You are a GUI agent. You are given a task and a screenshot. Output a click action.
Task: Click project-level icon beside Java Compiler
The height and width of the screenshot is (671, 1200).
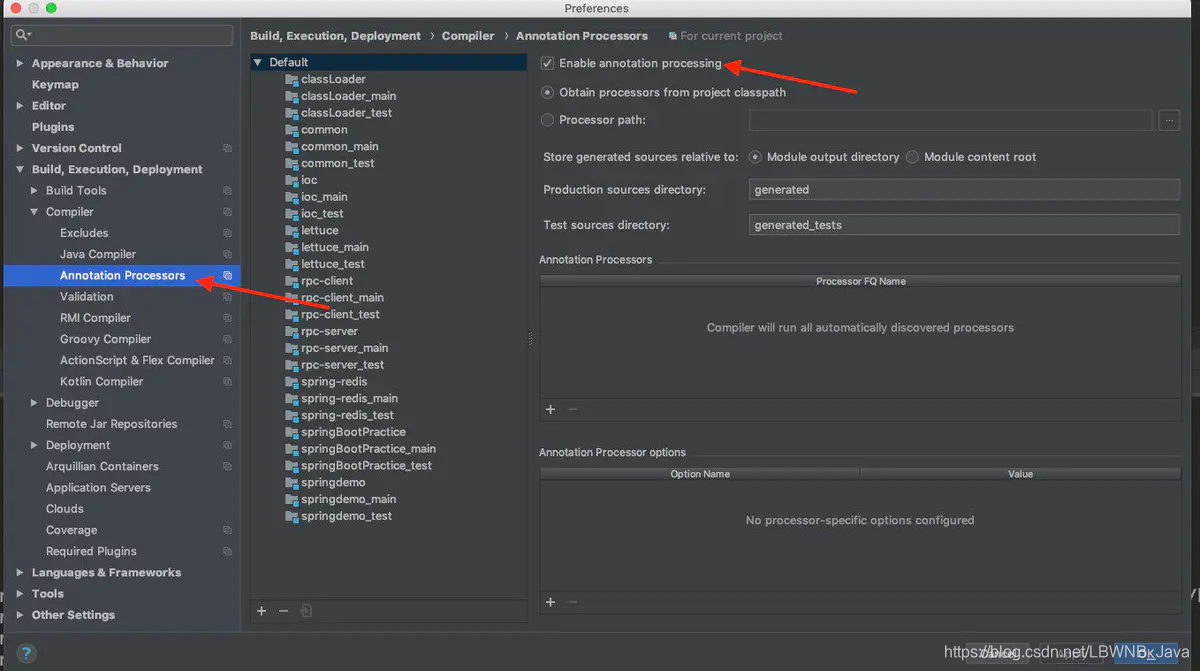pyautogui.click(x=227, y=254)
